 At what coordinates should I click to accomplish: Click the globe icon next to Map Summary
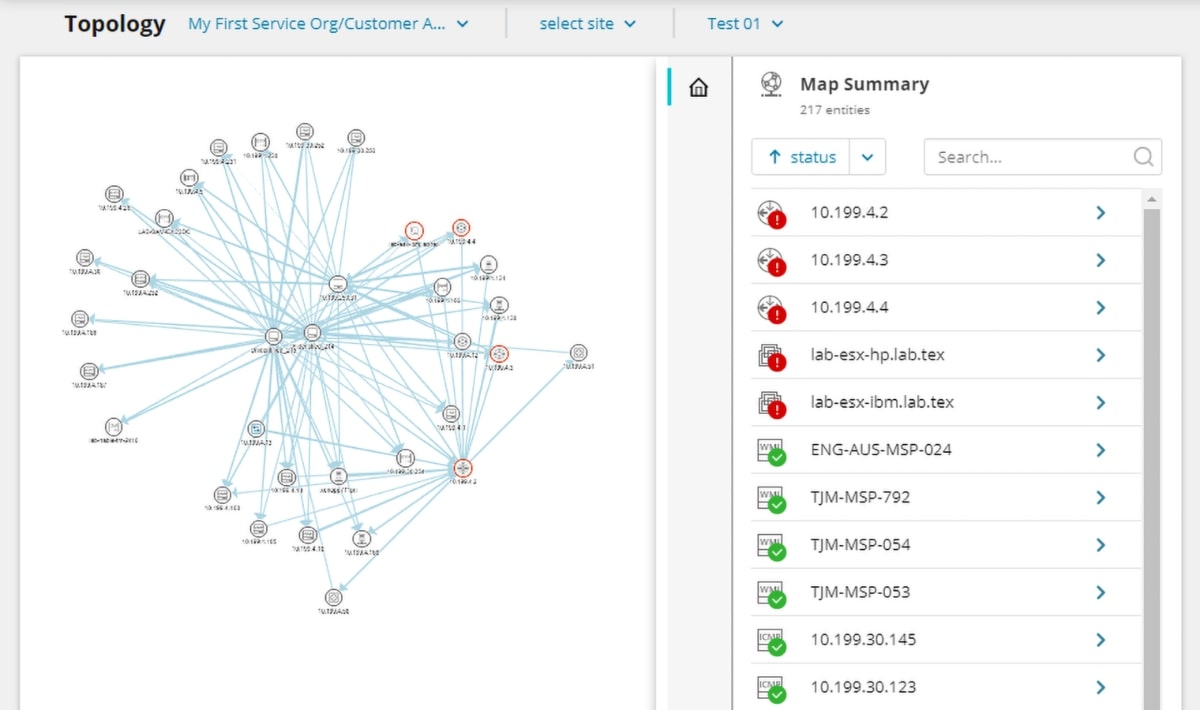coord(770,84)
